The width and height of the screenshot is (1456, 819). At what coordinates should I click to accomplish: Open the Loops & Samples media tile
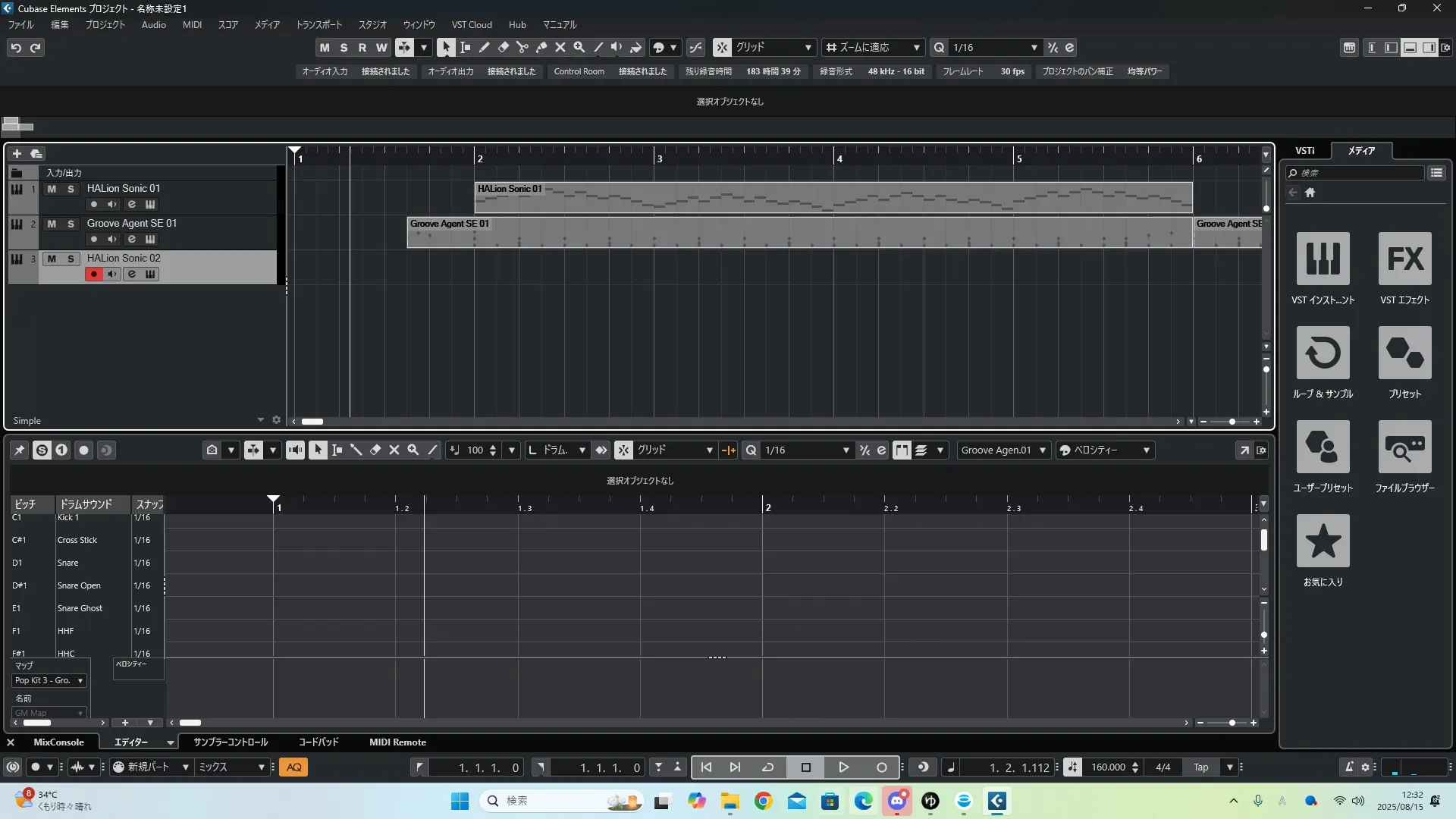click(x=1323, y=353)
